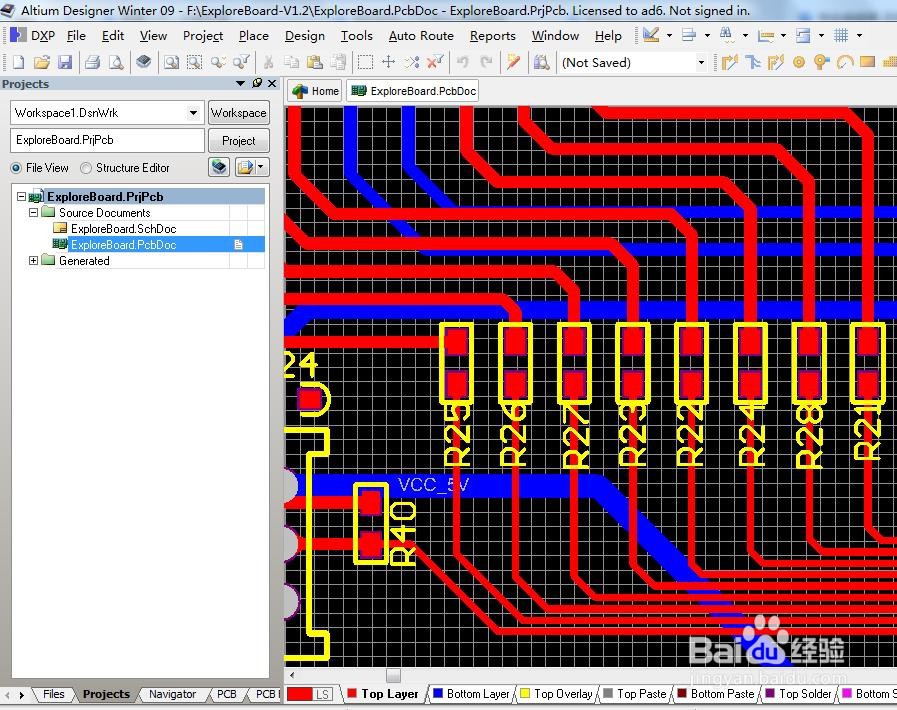897x710 pixels.
Task: Pin the Projects panel
Action: click(x=257, y=84)
